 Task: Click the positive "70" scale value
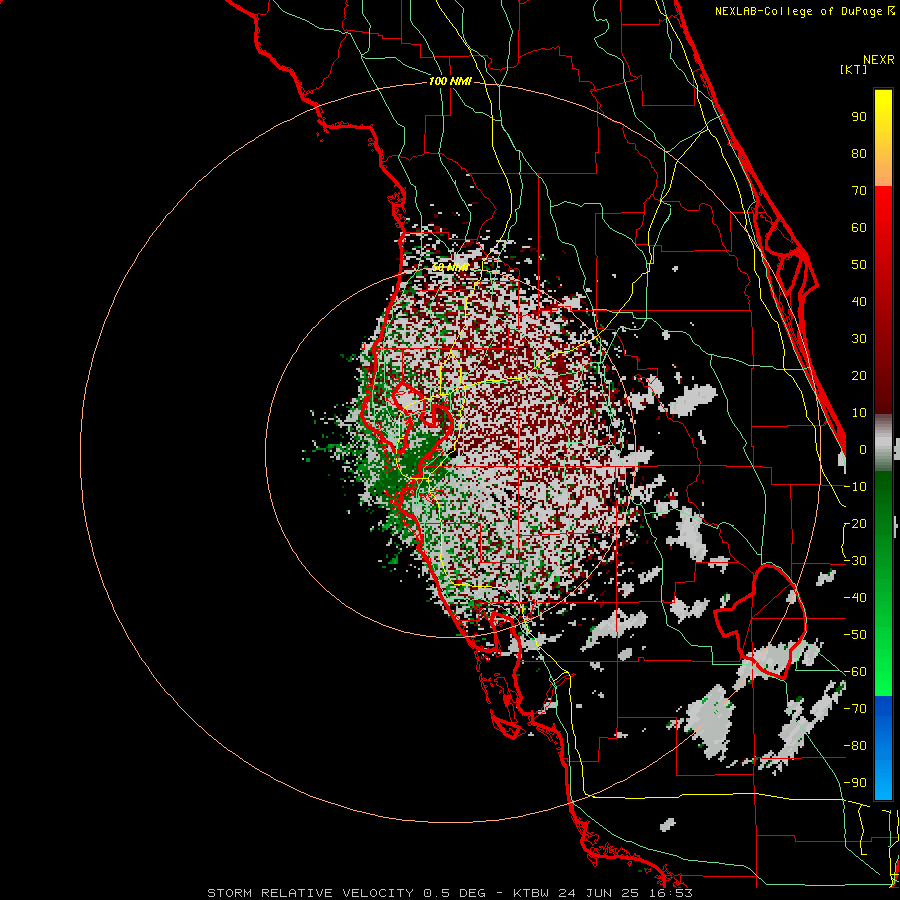(859, 191)
